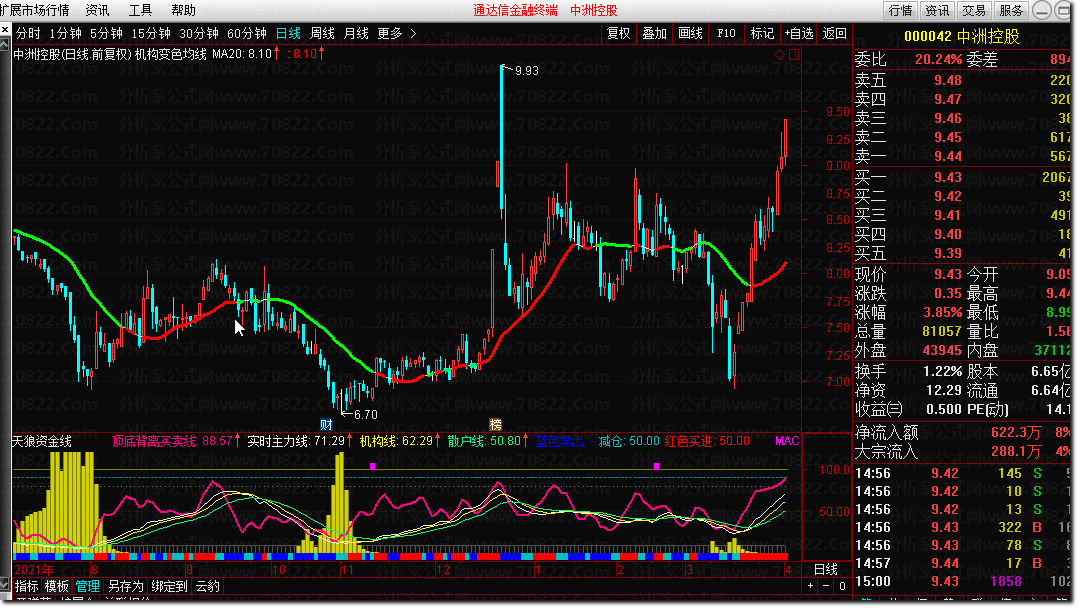
Task: Select the 1分钟 period
Action: (x=65, y=33)
